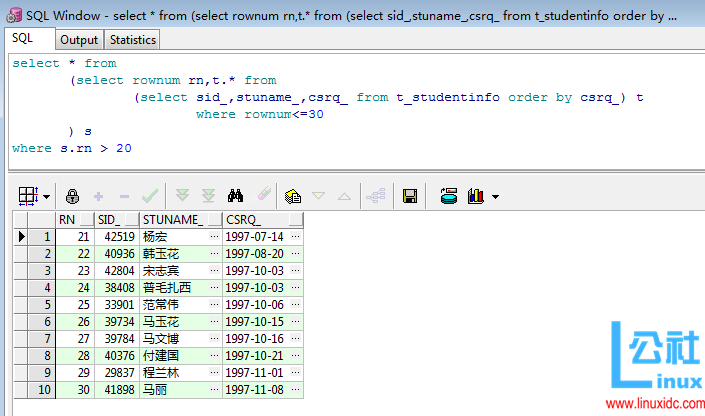Click the STUNAME_ column header
705x416 pixels.
pos(172,219)
